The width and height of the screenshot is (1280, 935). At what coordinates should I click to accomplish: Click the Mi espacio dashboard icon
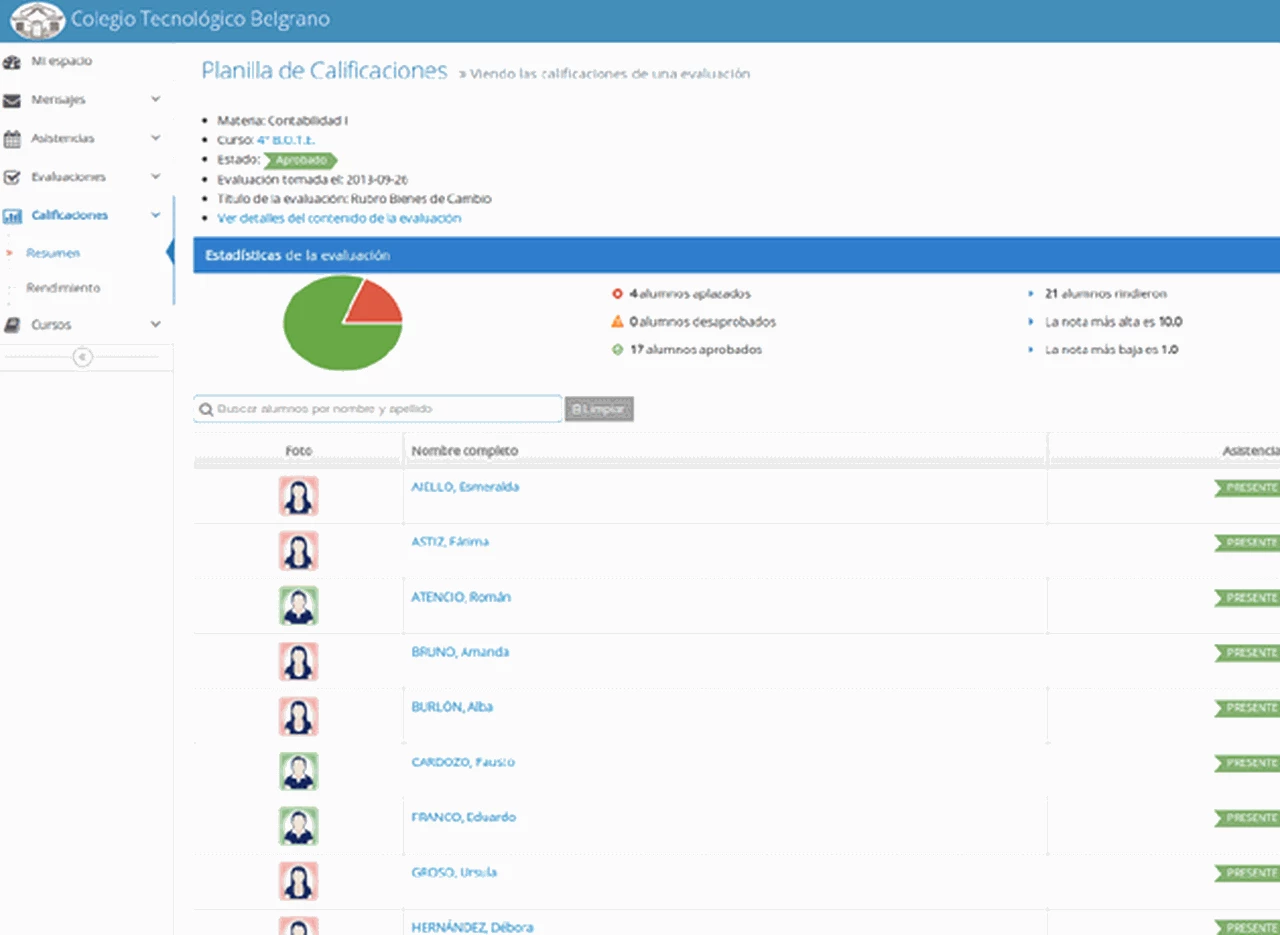tap(12, 62)
